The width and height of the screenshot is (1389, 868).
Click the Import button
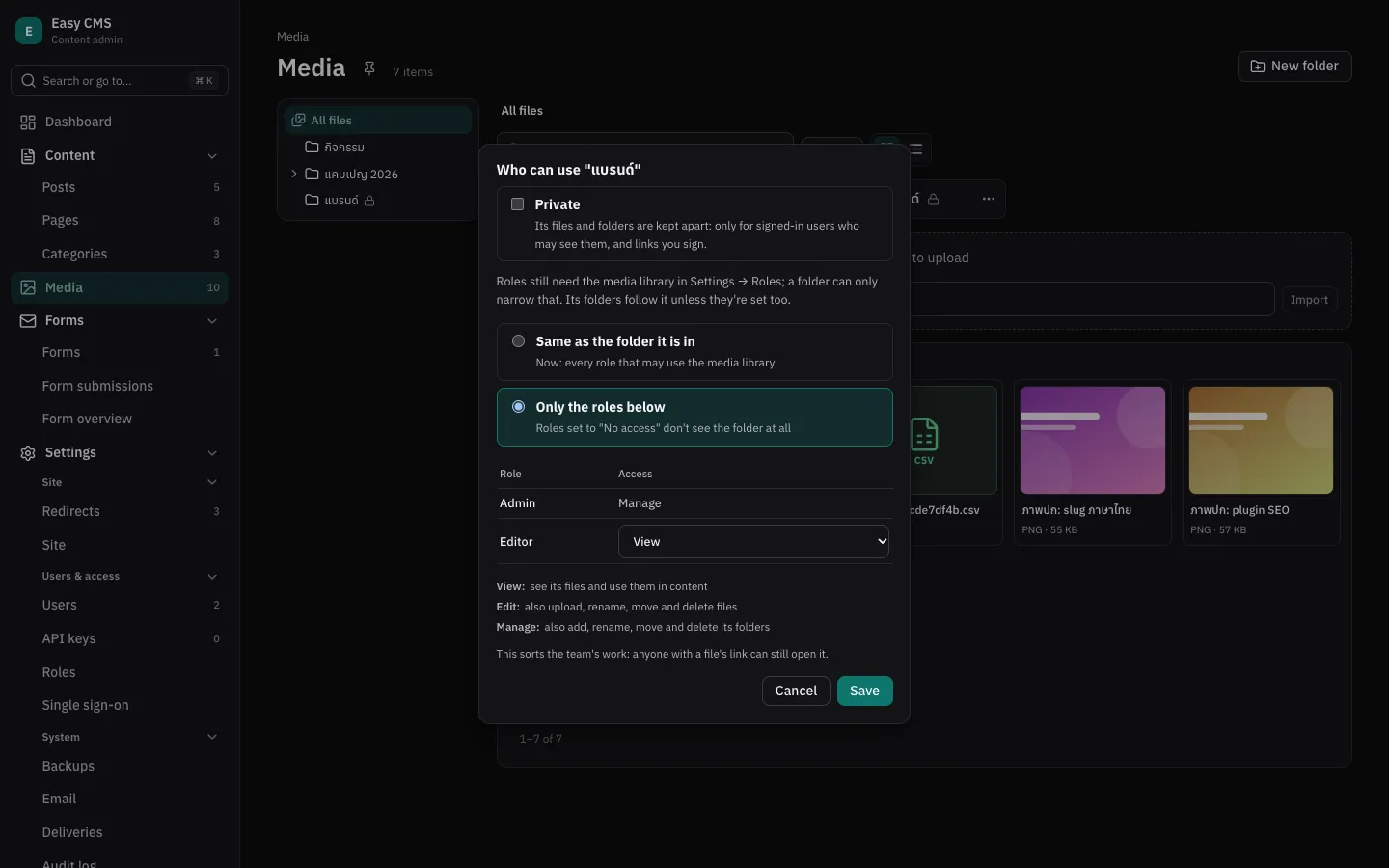(x=1309, y=300)
